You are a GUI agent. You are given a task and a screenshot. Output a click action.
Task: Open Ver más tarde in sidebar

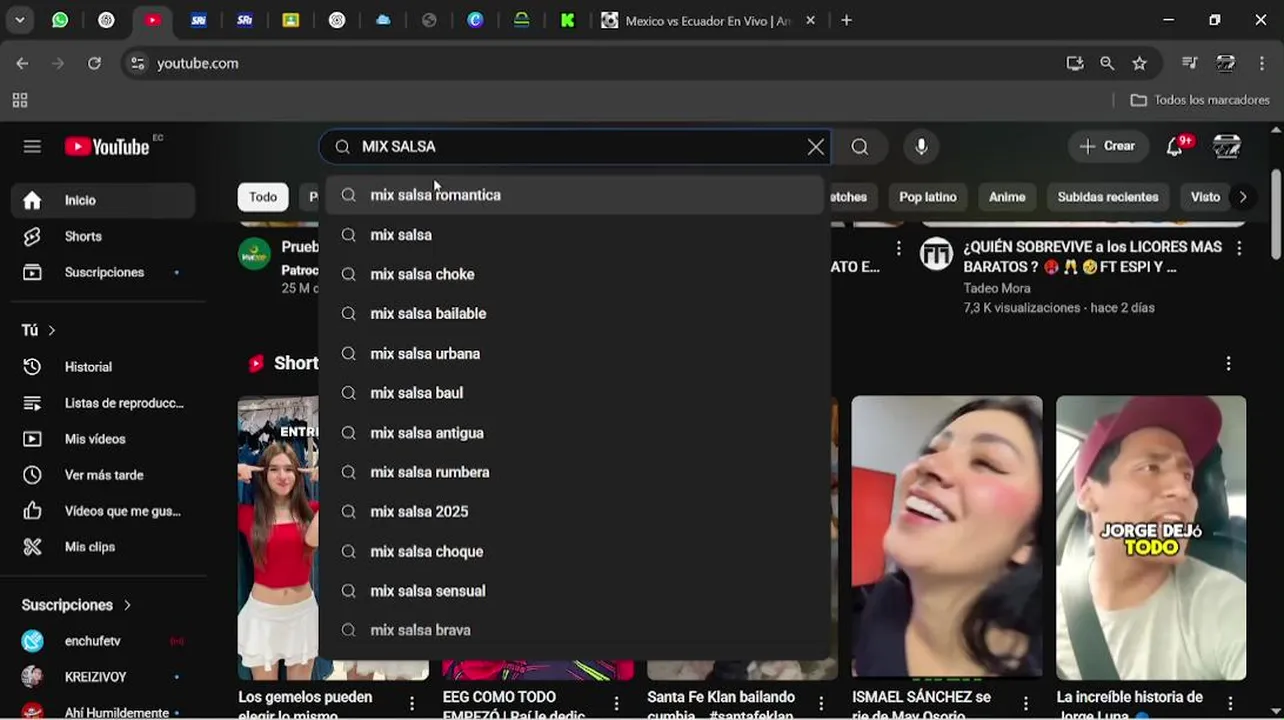pyautogui.click(x=103, y=475)
